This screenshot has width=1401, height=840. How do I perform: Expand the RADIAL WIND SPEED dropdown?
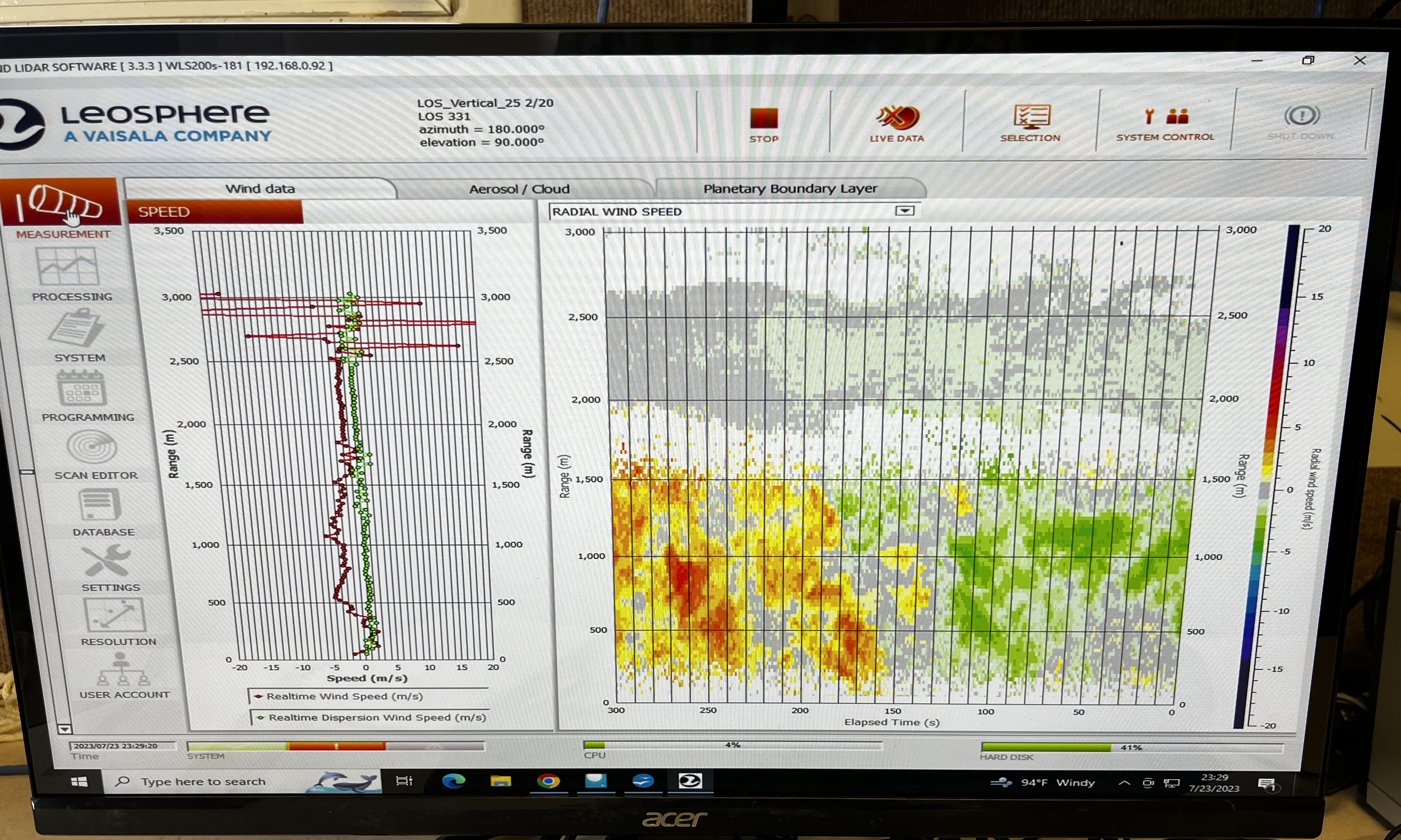coord(905,211)
